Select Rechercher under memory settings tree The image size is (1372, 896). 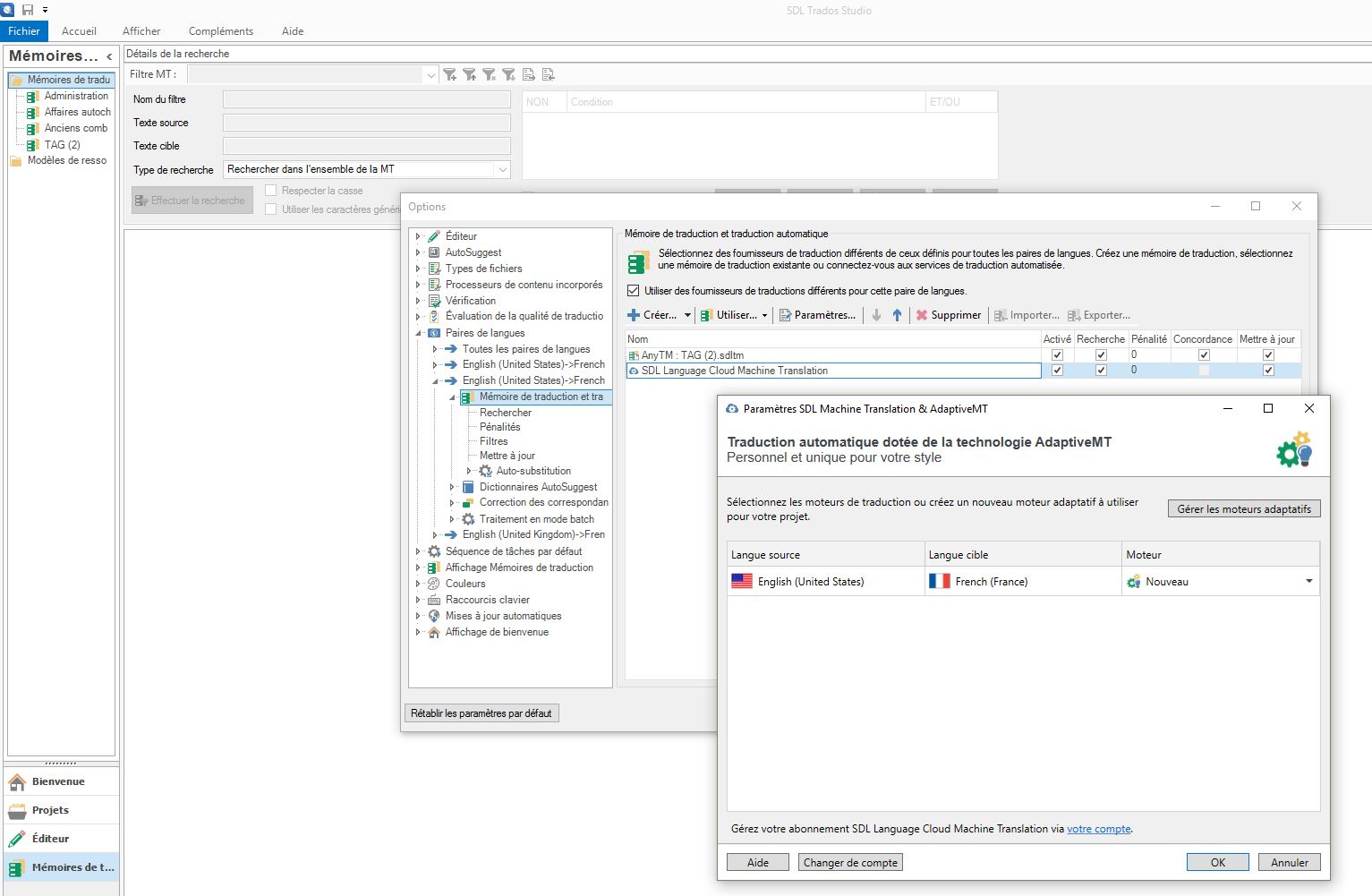(506, 413)
